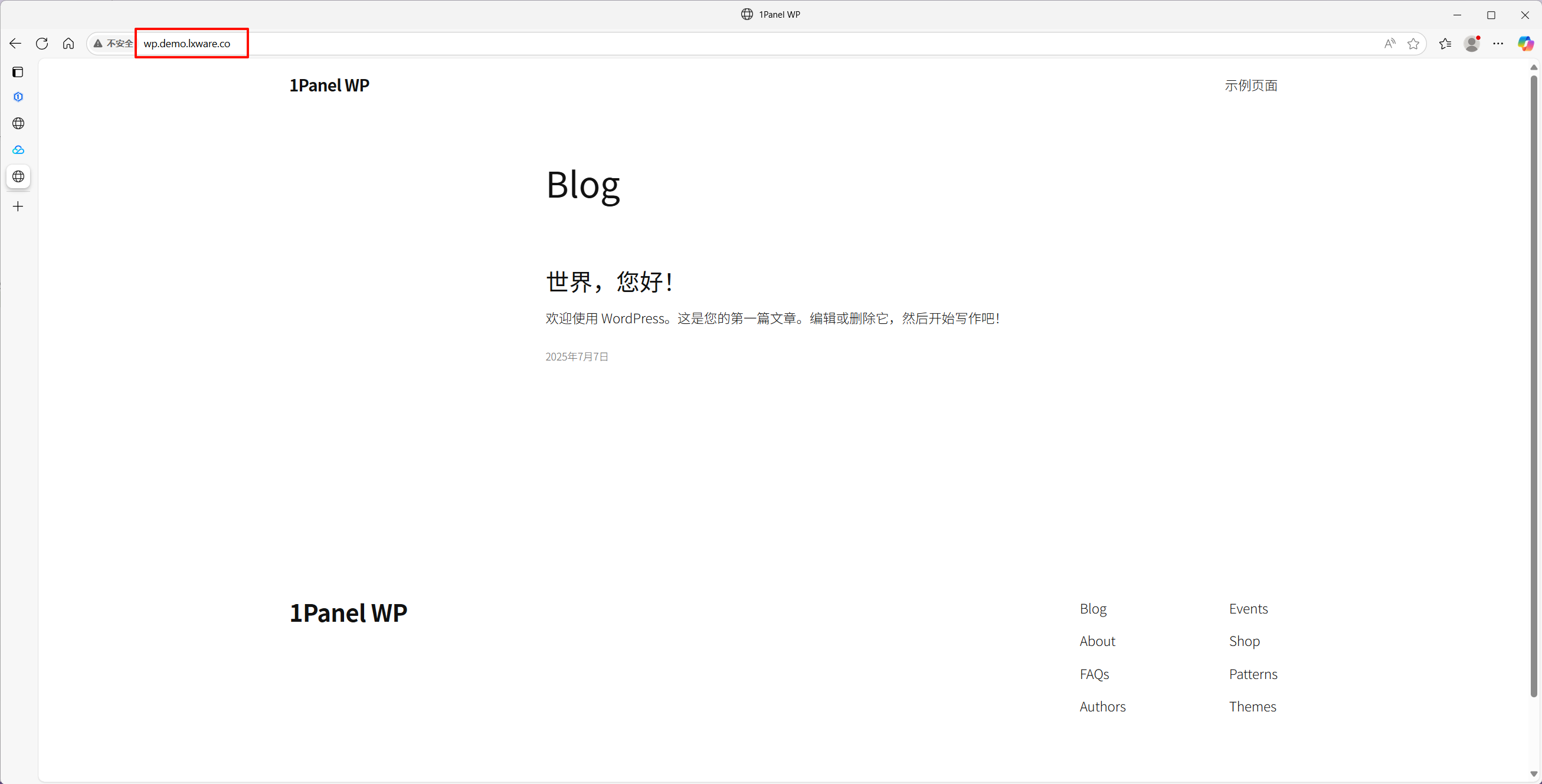Navigate back to the previous page
Viewport: 1542px width, 784px height.
(x=15, y=43)
